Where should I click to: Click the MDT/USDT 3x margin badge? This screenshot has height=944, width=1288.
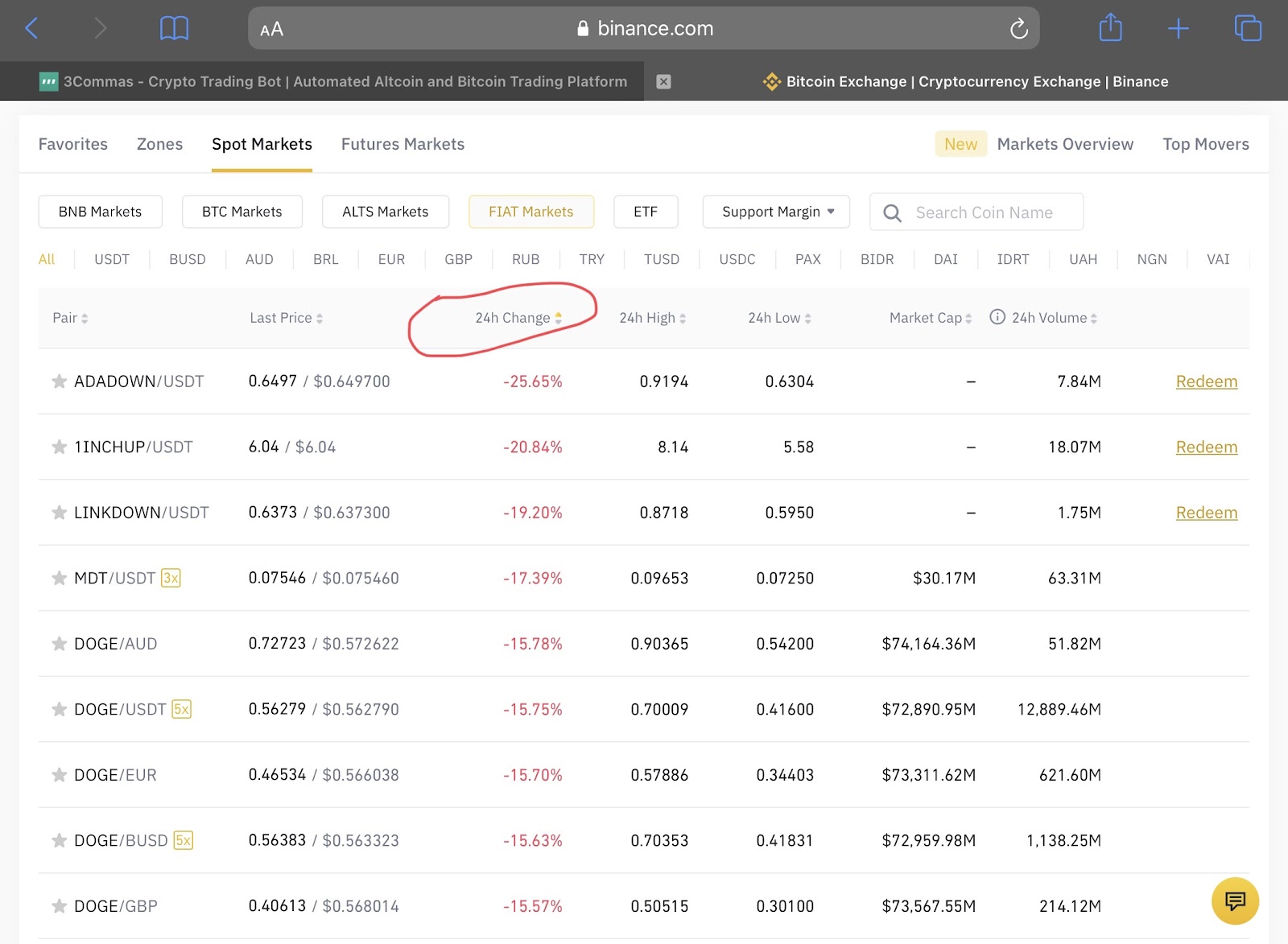171,578
